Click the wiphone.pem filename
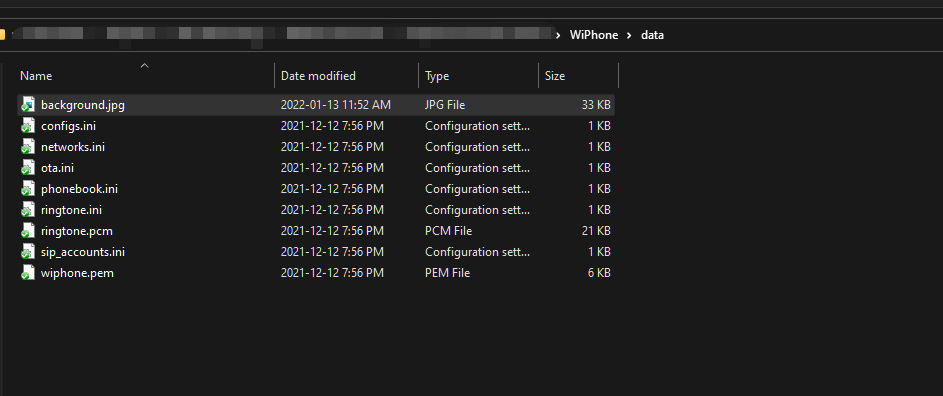This screenshot has width=943, height=396. coord(77,273)
